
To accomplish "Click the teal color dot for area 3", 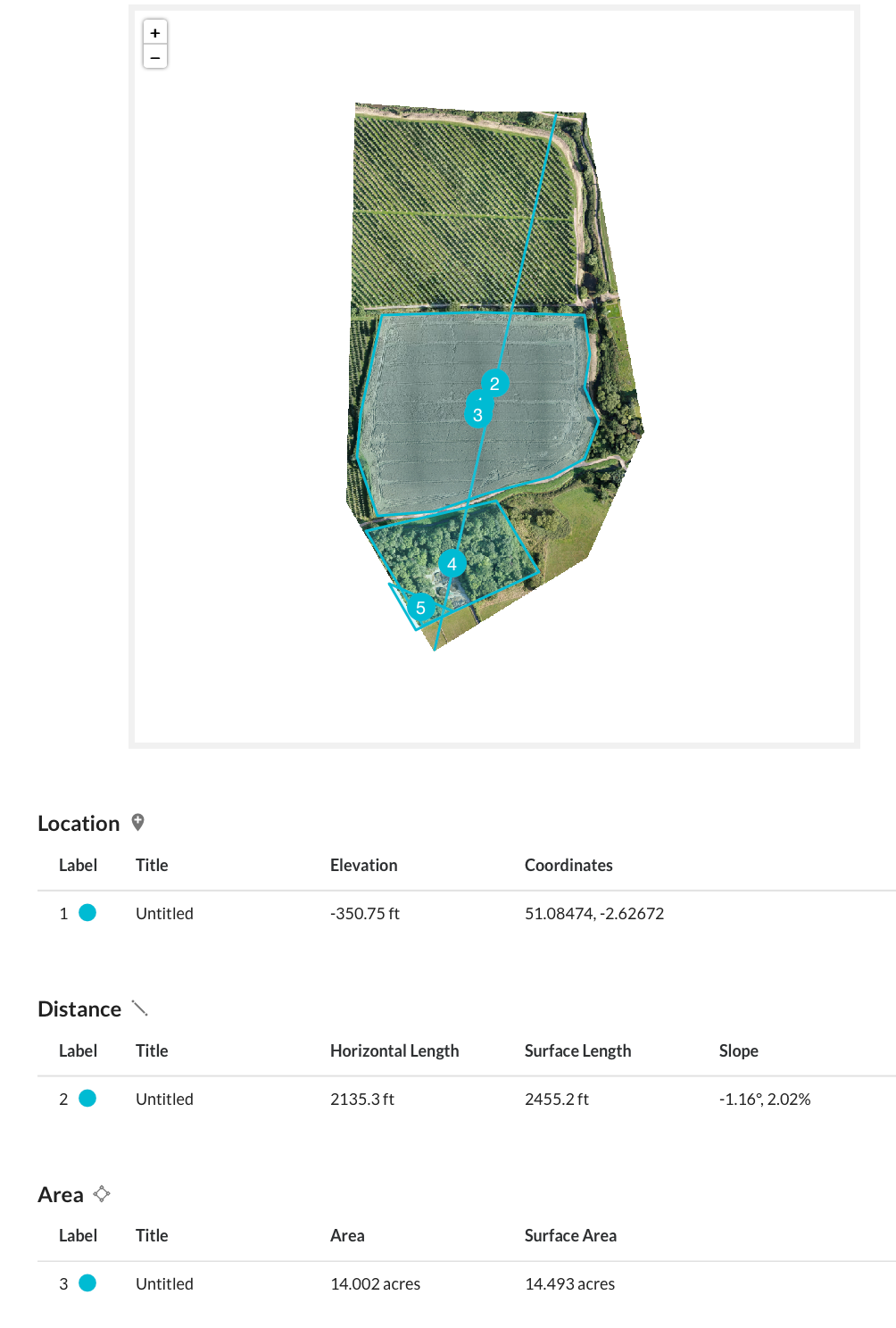I will click(87, 1283).
